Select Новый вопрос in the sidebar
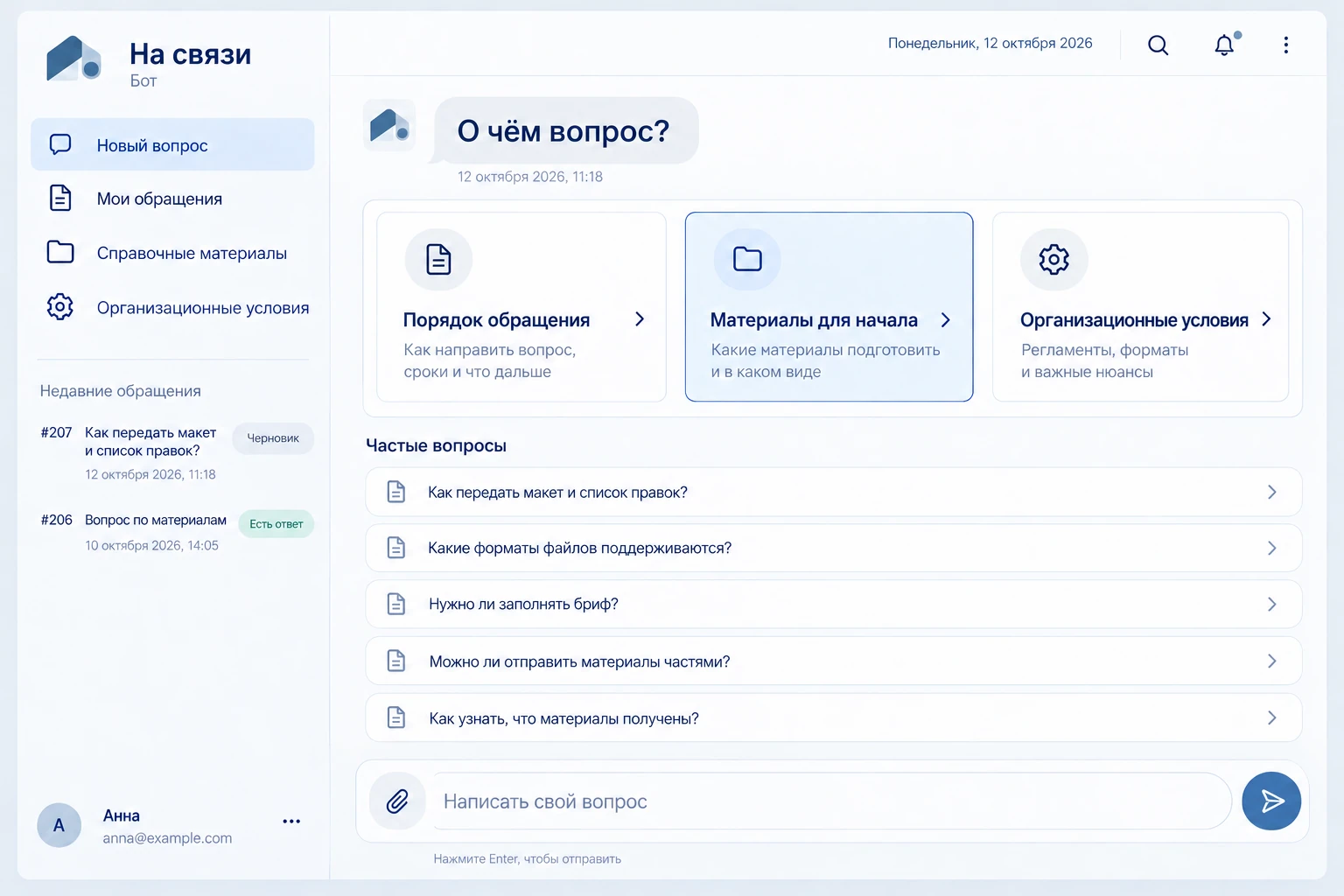Screen dimensions: 1344x896 172,144
